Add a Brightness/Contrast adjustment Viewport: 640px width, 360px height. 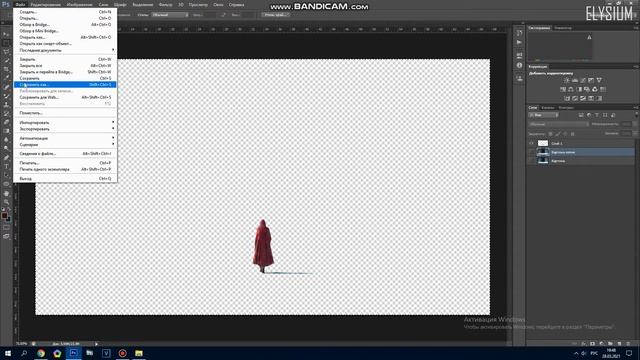(x=567, y=80)
